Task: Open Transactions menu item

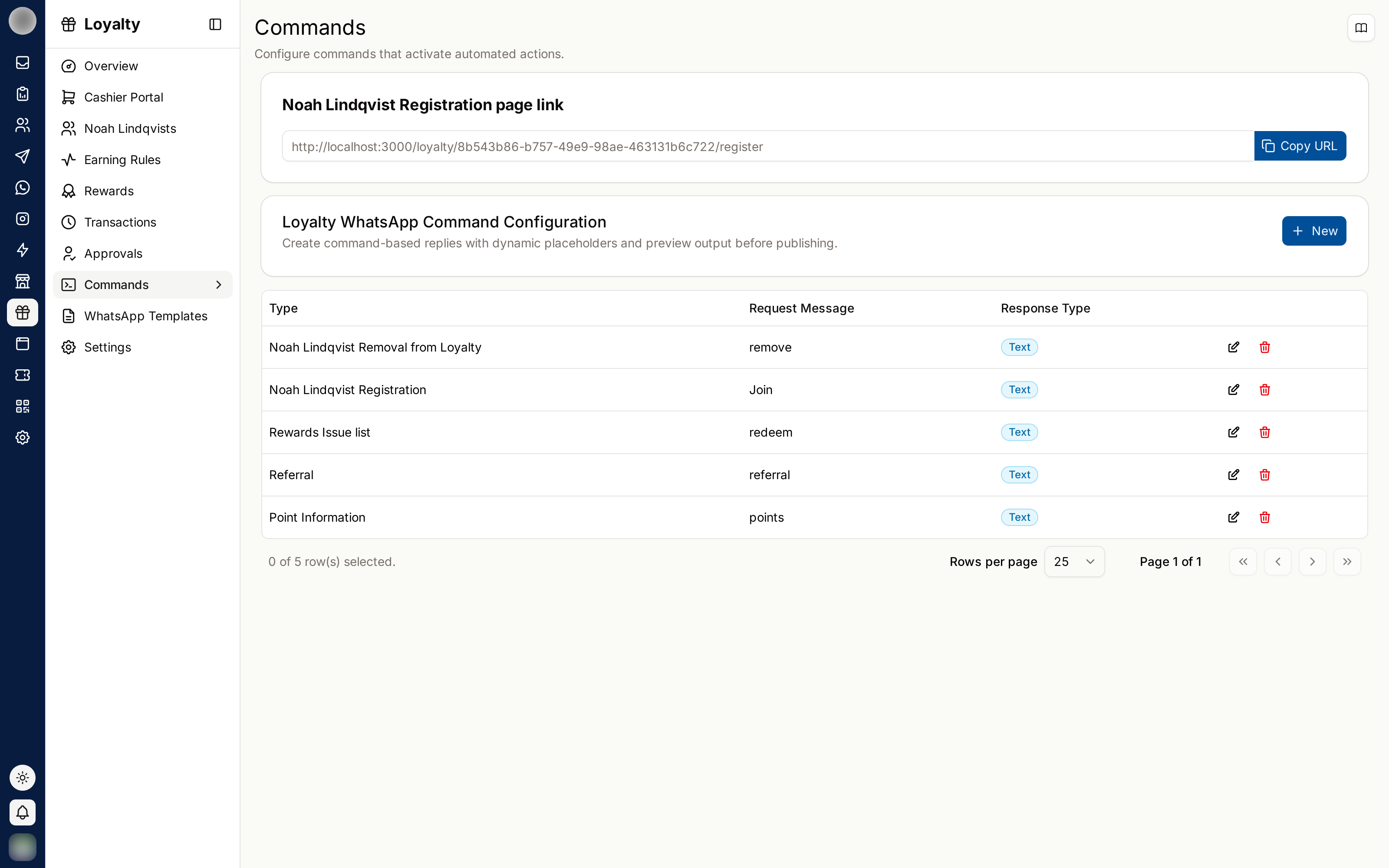Action: [142, 222]
